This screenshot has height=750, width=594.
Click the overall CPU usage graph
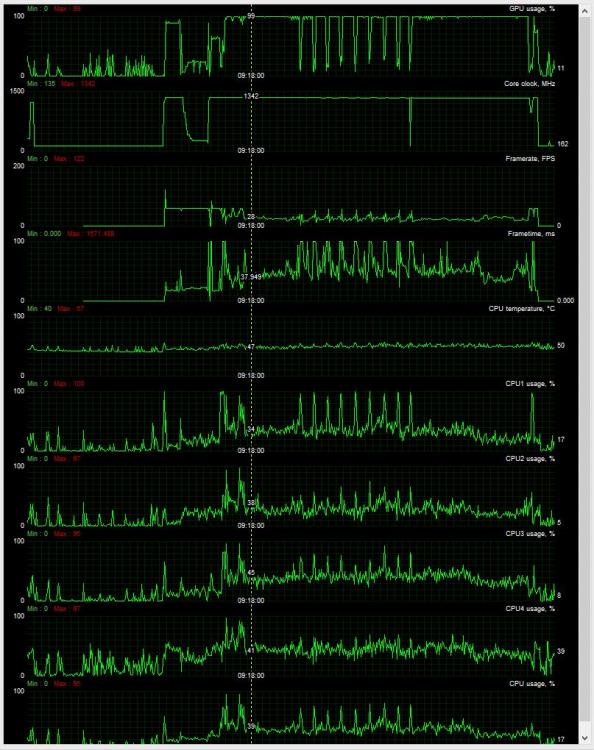291,717
